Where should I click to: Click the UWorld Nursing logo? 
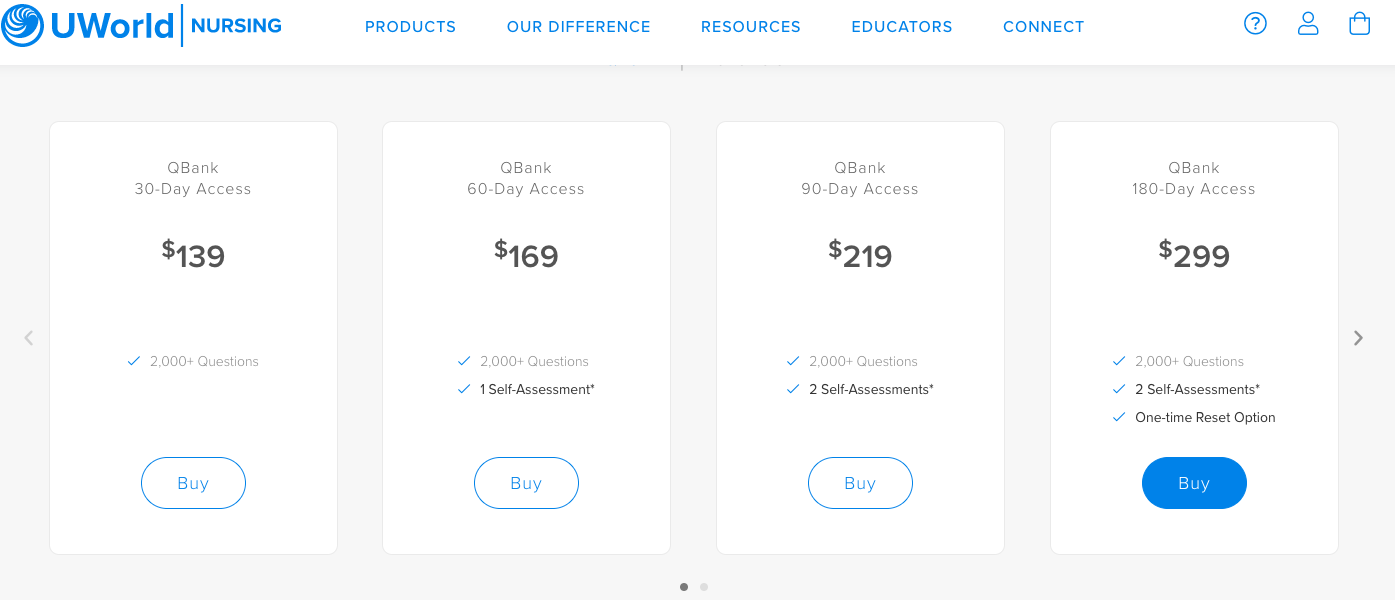(140, 24)
